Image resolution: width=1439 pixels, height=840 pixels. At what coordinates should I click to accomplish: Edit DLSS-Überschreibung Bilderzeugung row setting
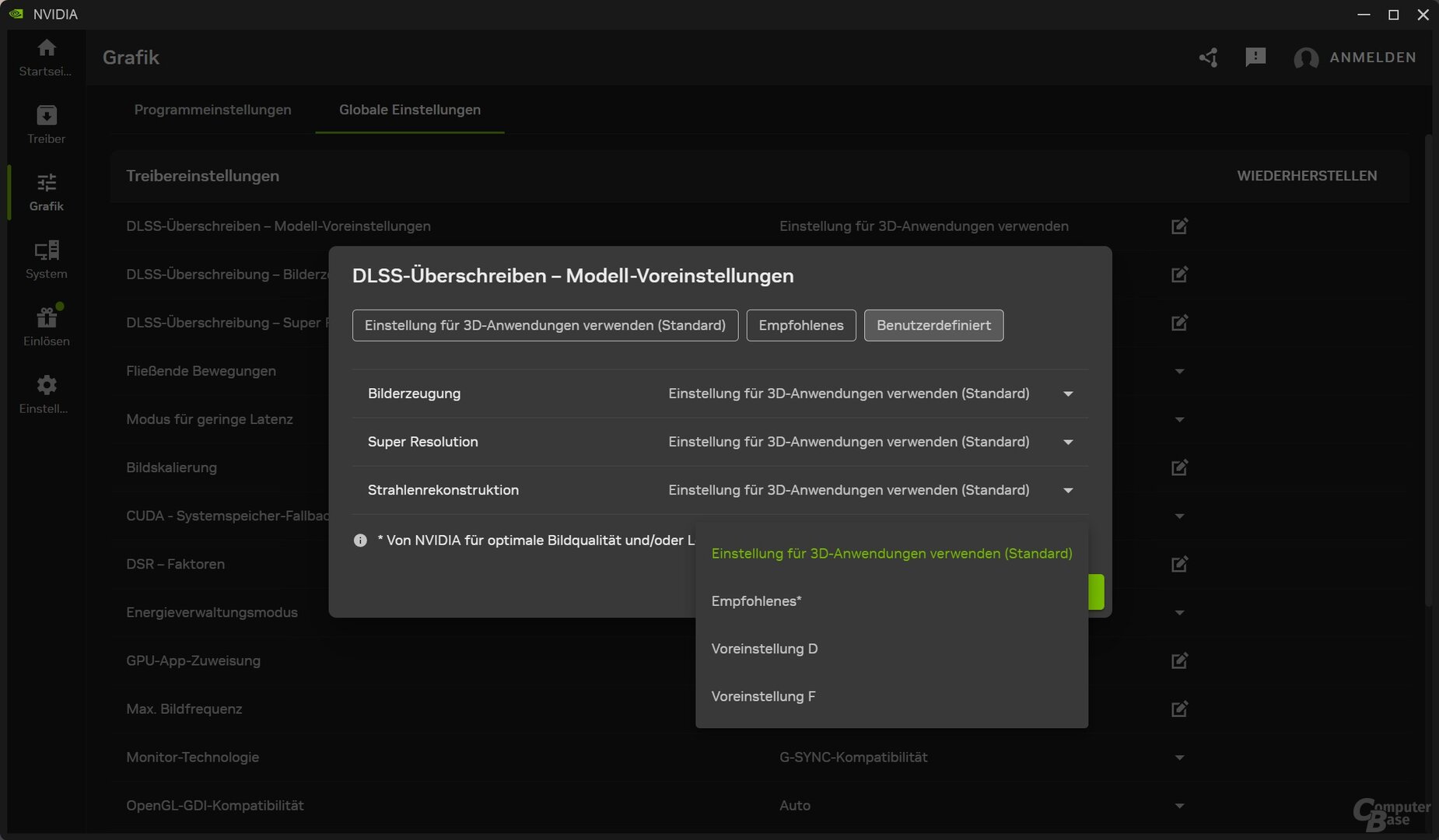pos(1179,275)
